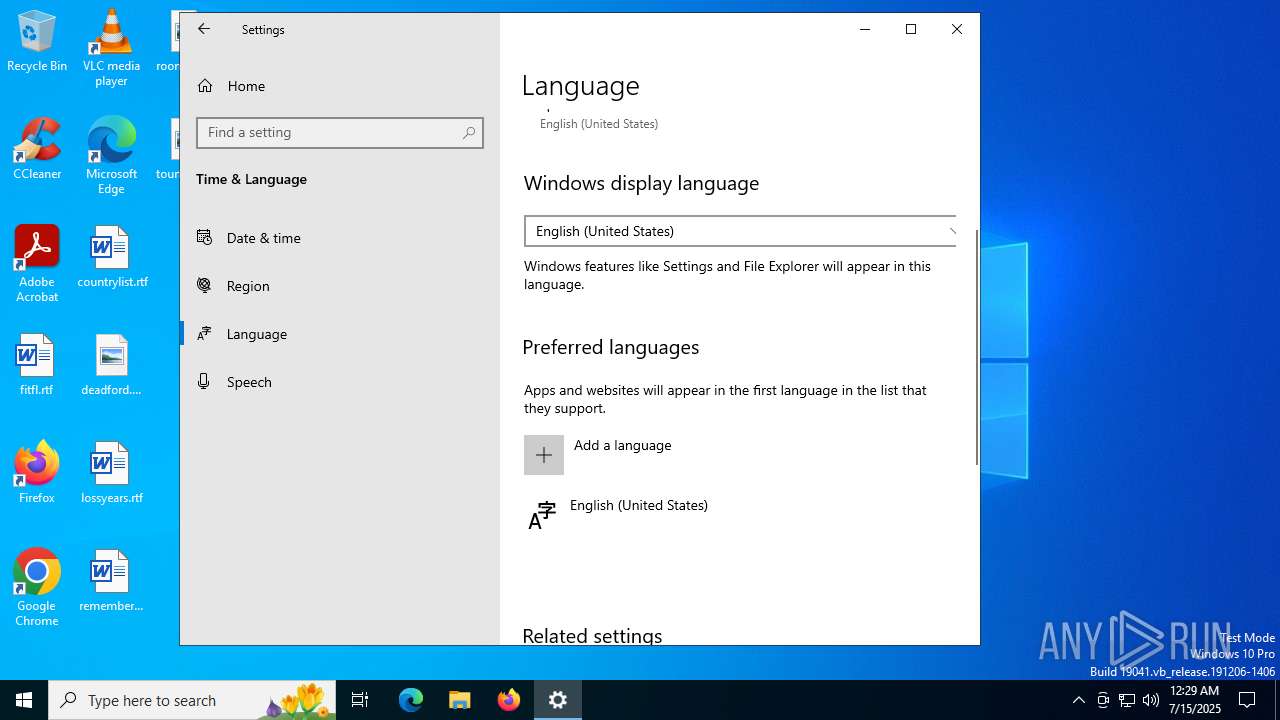Open Firefox from the taskbar
This screenshot has width=1280, height=720.
pos(509,700)
